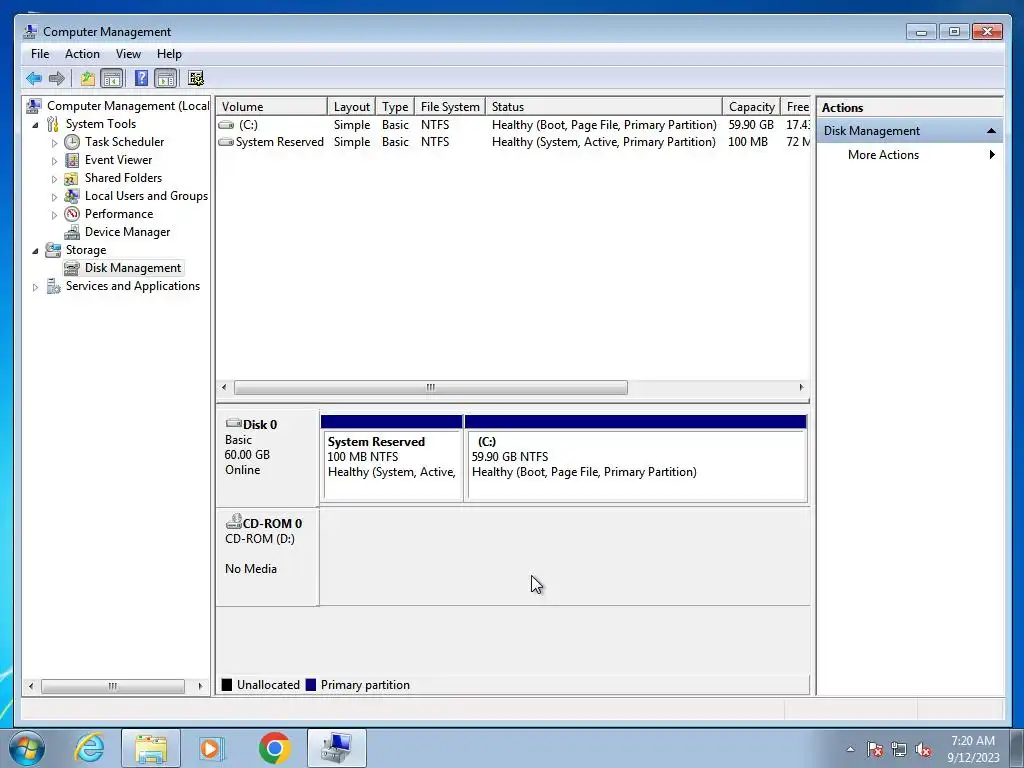Expand the Shared Folders node arrow
Viewport: 1024px width, 768px height.
coord(54,178)
